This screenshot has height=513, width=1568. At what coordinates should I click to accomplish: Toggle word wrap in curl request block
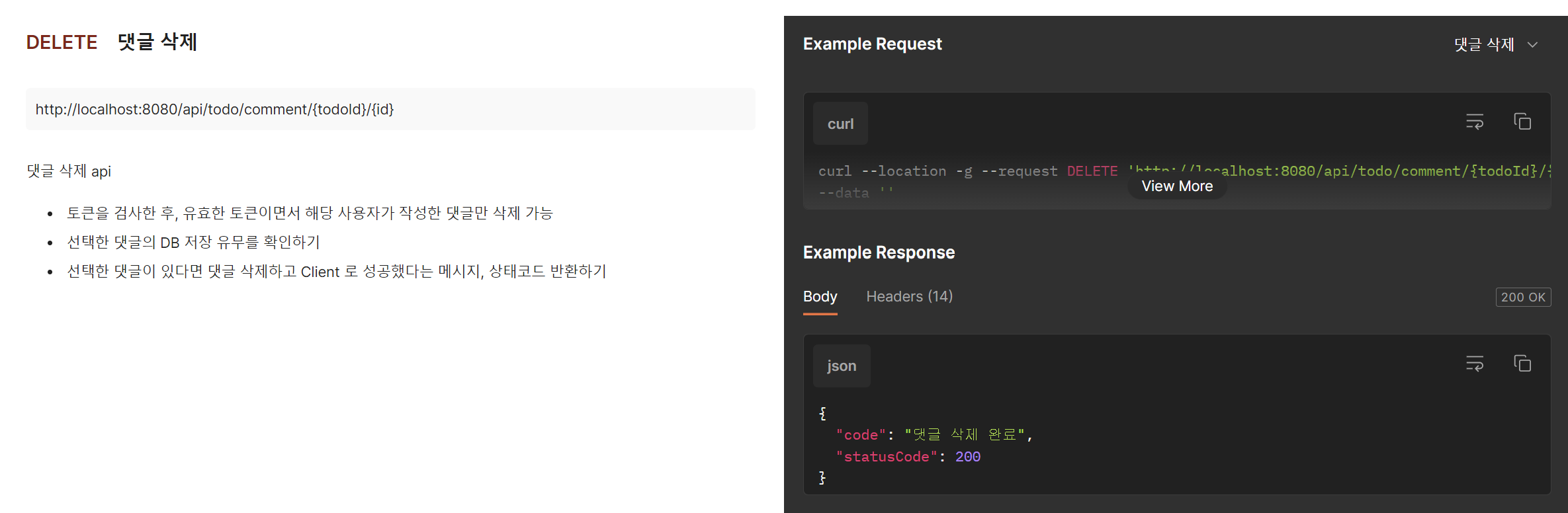point(1475,122)
